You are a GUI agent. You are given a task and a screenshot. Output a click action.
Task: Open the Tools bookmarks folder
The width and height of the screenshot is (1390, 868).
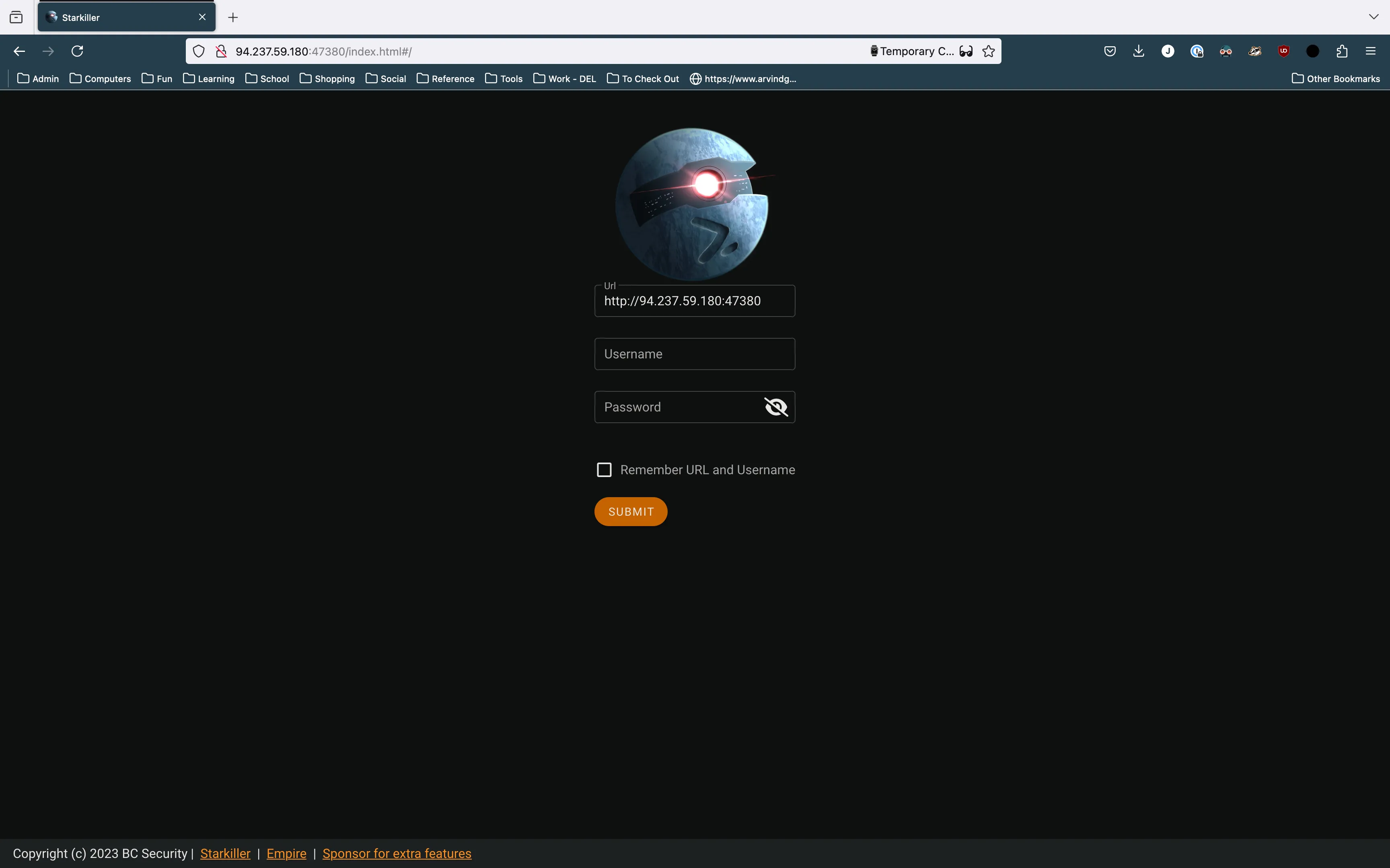pos(503,79)
